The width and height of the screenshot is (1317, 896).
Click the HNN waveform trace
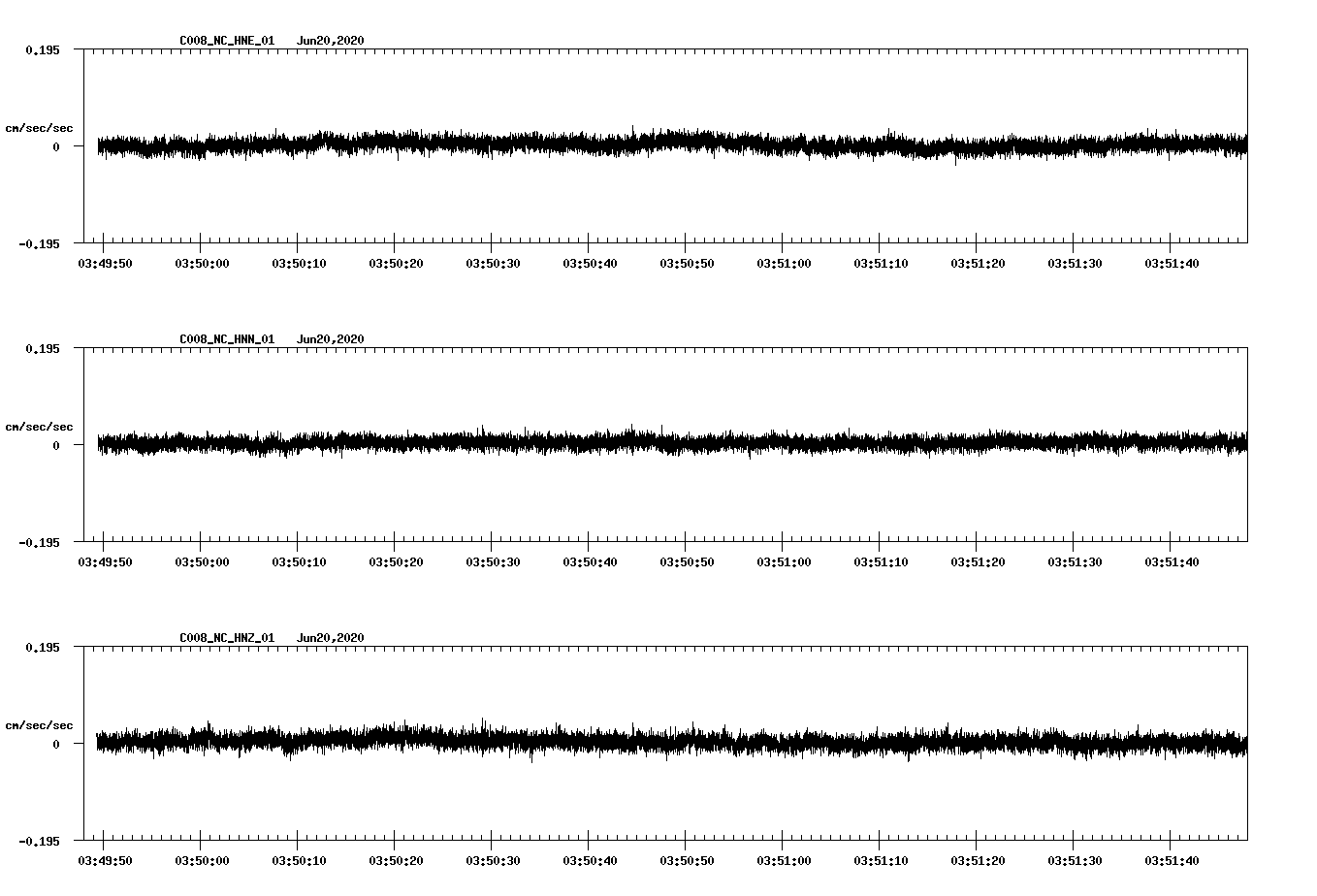(x=672, y=442)
